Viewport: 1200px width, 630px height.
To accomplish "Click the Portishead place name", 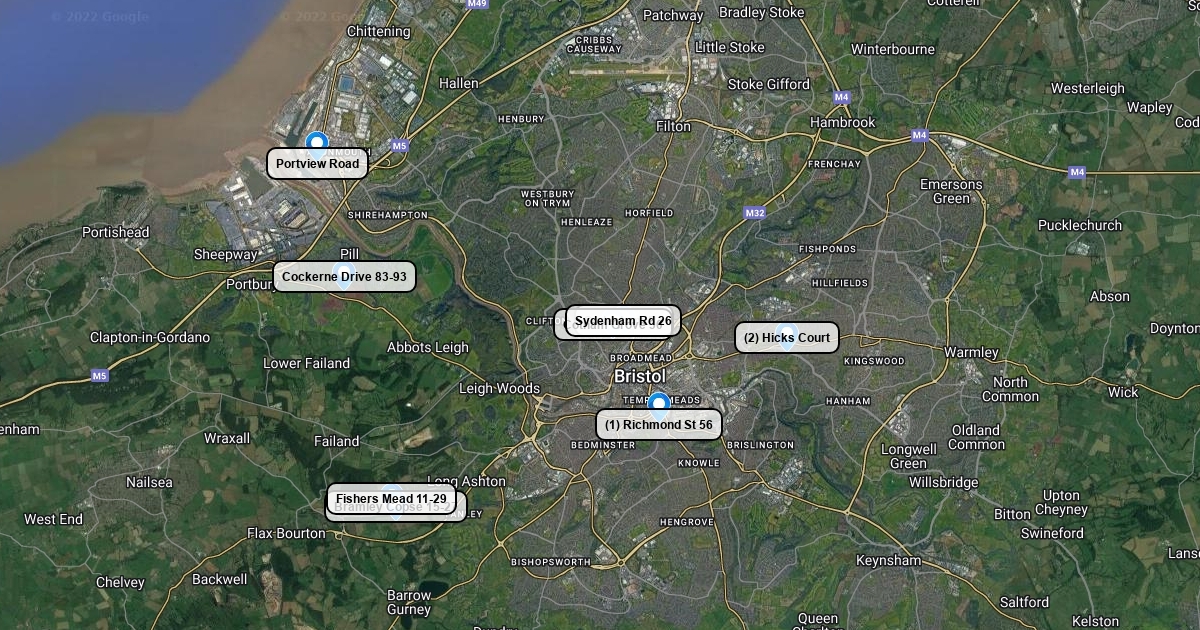I will pos(116,232).
